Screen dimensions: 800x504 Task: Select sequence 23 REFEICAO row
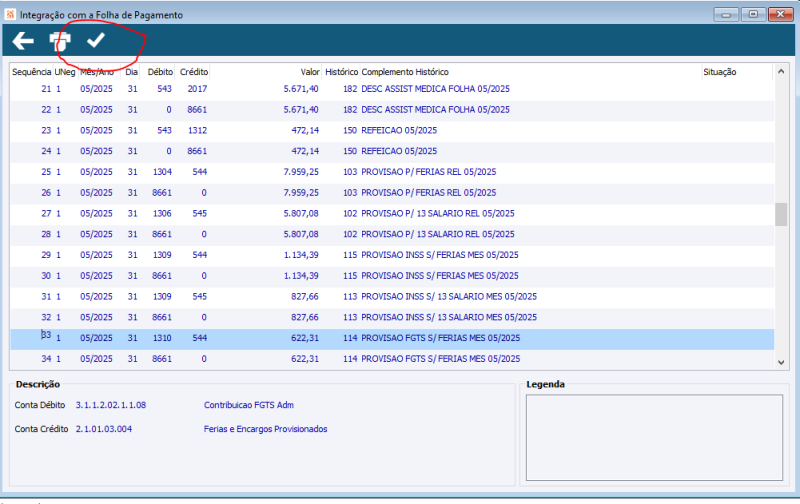[x=392, y=131]
